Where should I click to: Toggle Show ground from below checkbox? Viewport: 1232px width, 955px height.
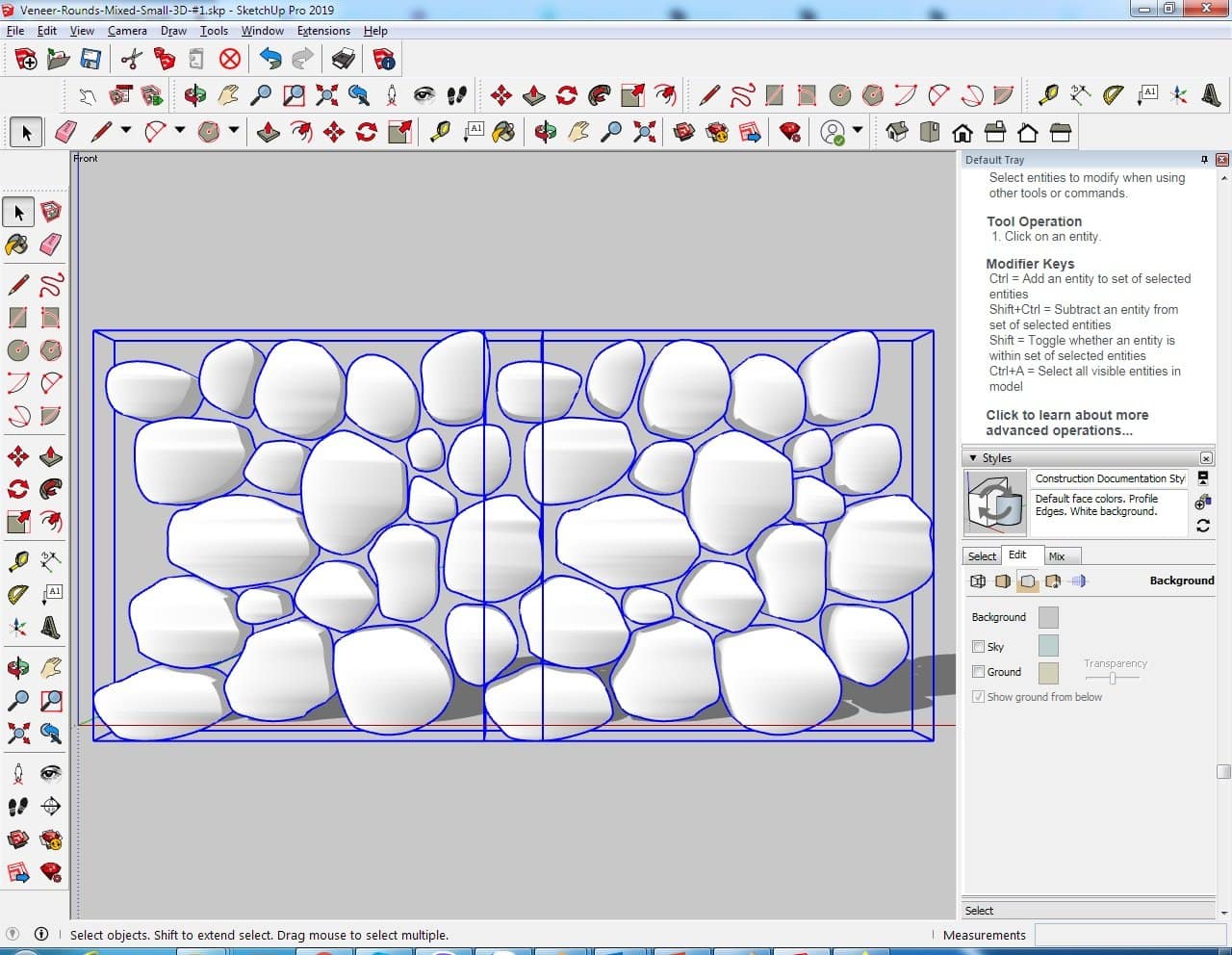click(x=979, y=697)
